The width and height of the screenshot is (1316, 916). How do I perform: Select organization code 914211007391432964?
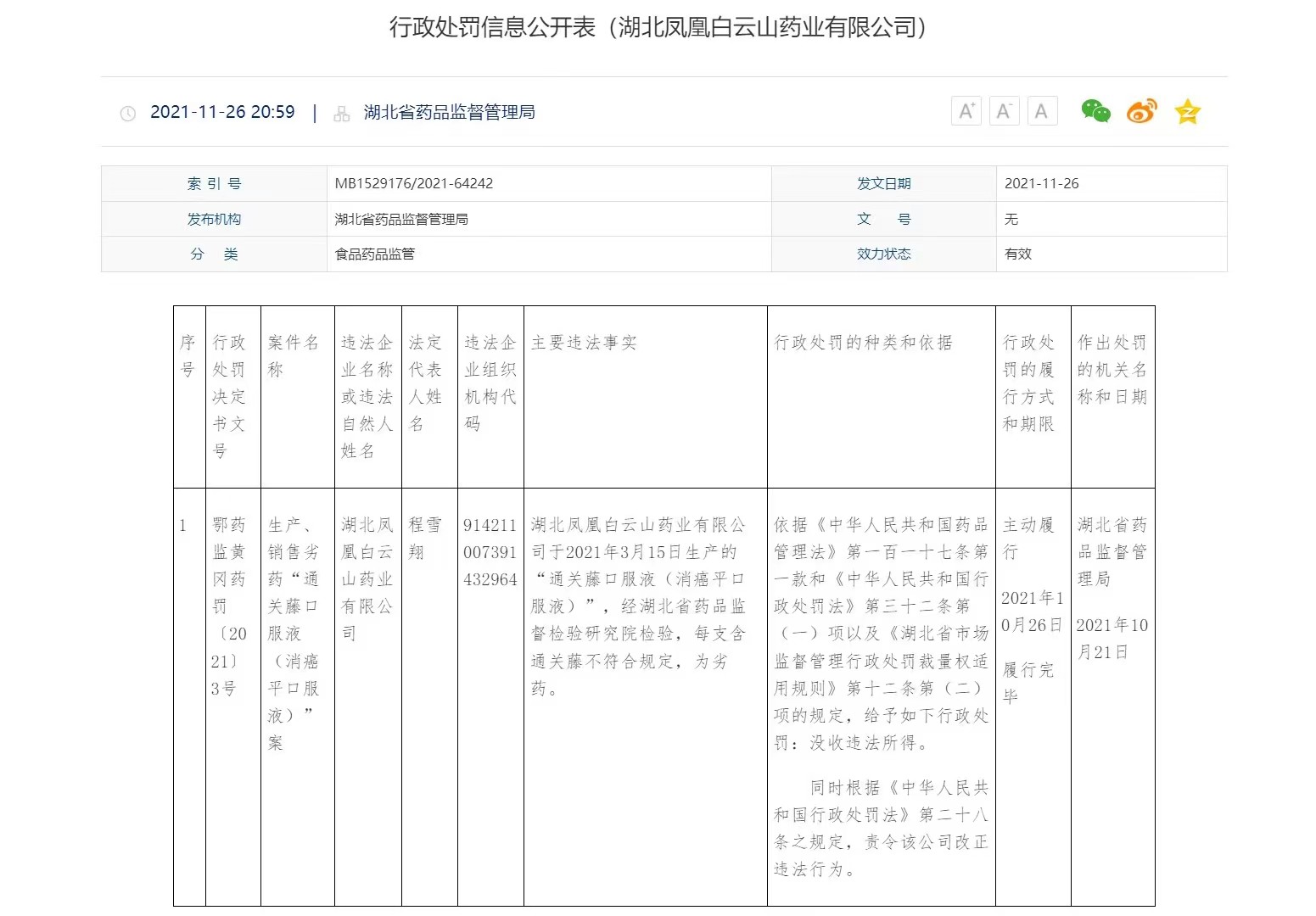tap(490, 552)
